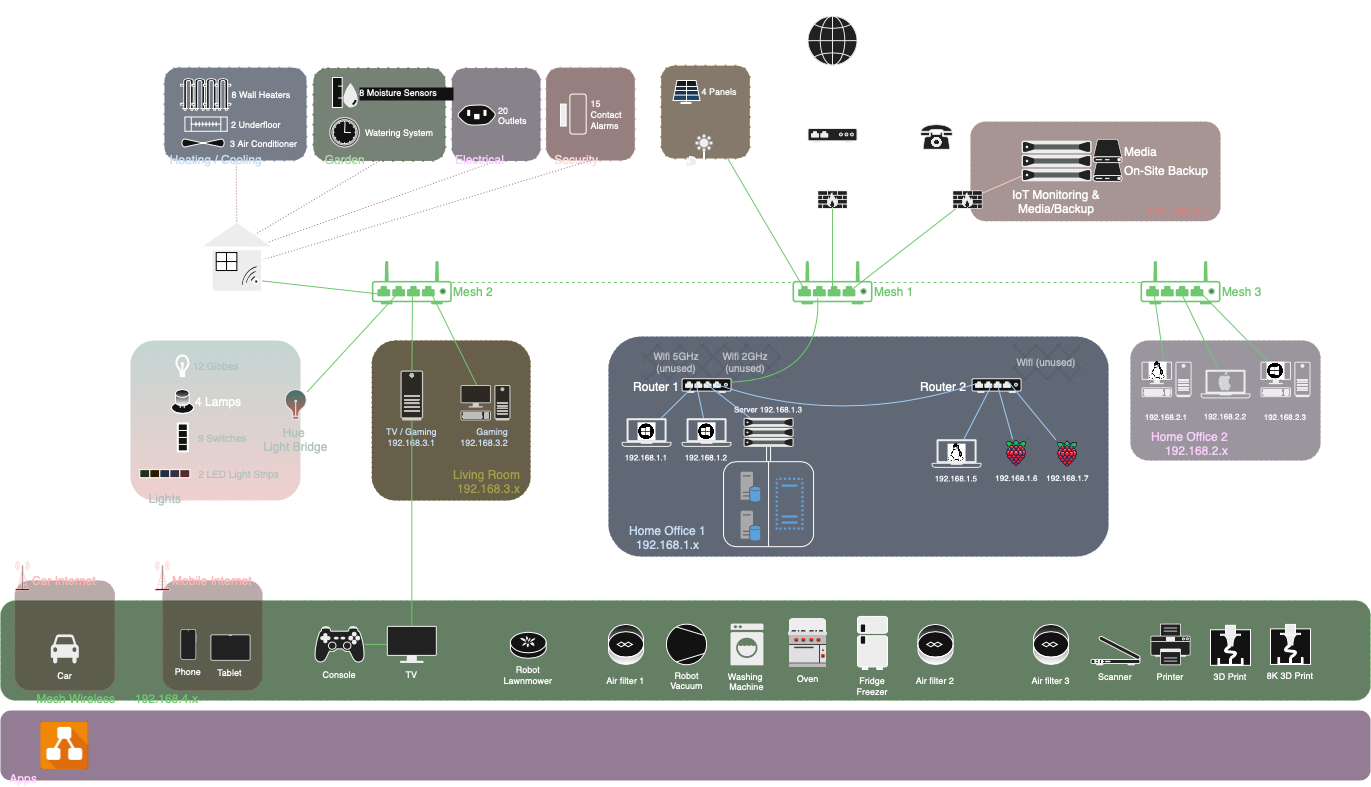
Task: Select the 'Living Room' label text
Action: click(x=486, y=475)
